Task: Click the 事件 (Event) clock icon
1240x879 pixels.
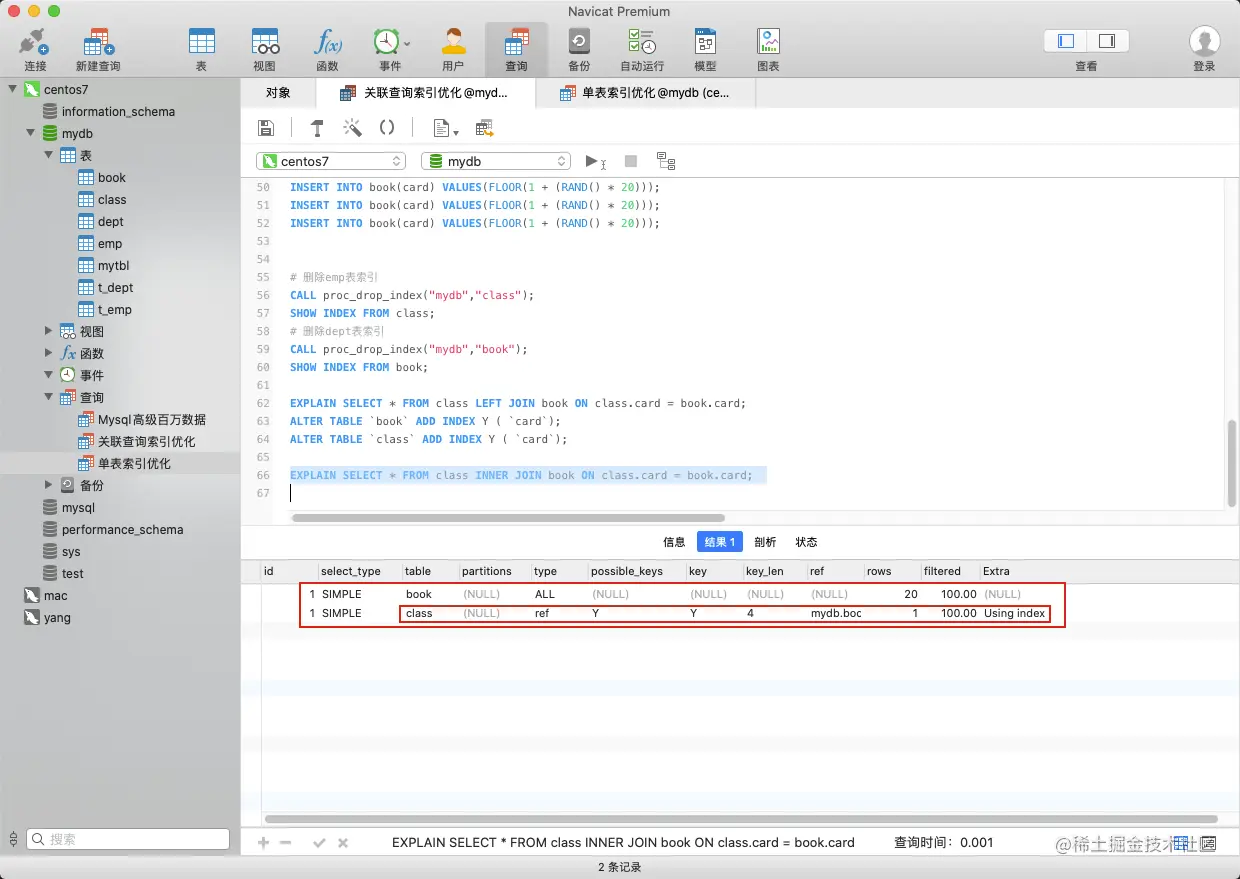Action: click(386, 42)
